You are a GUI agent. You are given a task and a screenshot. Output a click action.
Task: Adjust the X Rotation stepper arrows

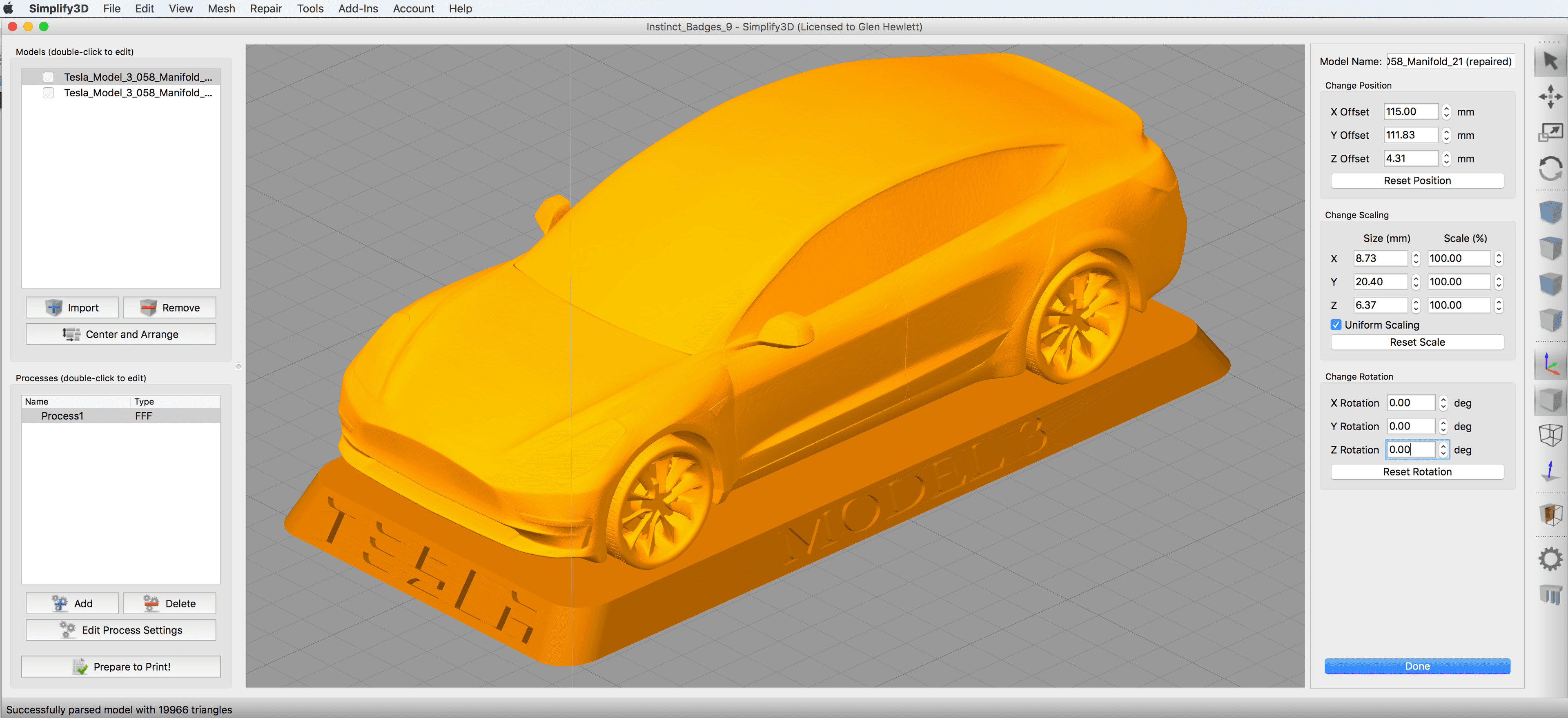[1443, 403]
